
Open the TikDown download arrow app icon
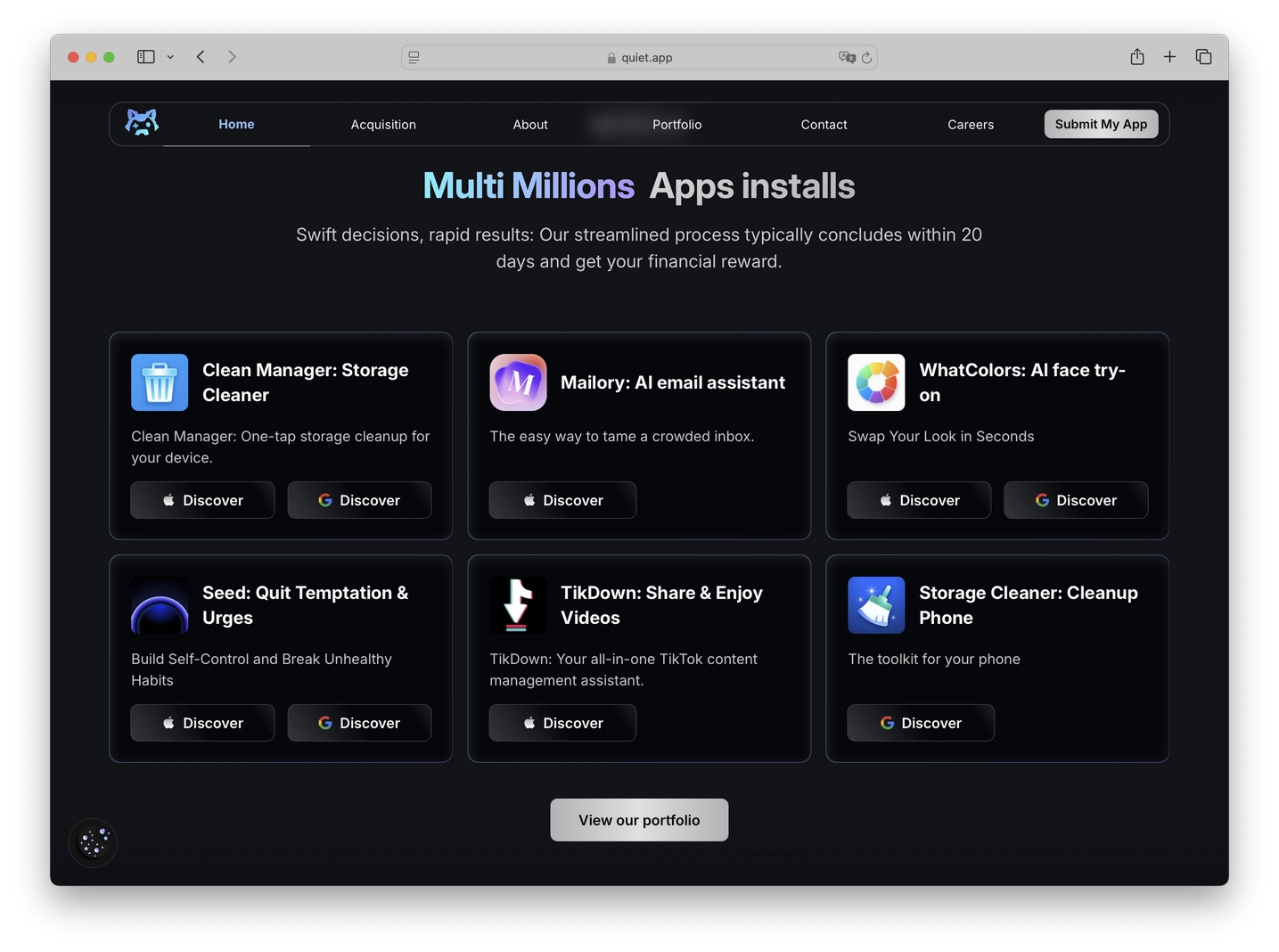518,605
